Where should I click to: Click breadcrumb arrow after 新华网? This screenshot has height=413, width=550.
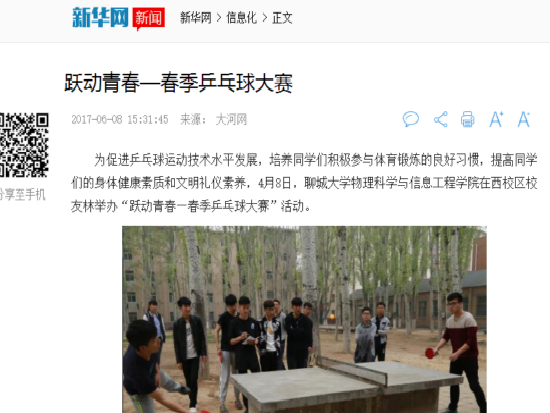(219, 18)
